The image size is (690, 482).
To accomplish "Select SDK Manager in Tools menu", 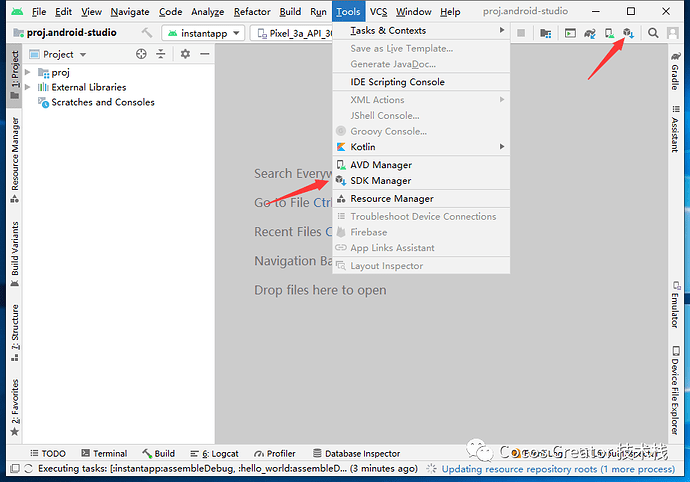I will 380,181.
